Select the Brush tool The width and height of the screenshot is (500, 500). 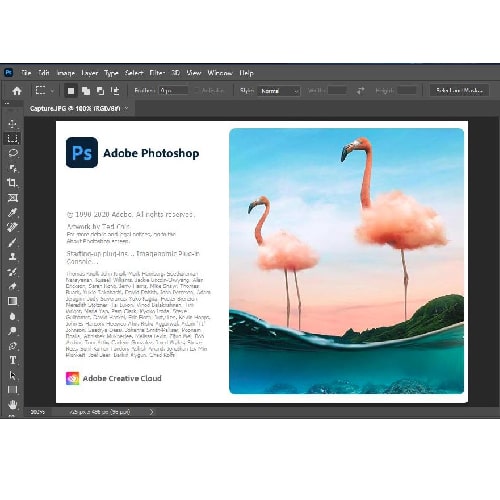coord(13,242)
